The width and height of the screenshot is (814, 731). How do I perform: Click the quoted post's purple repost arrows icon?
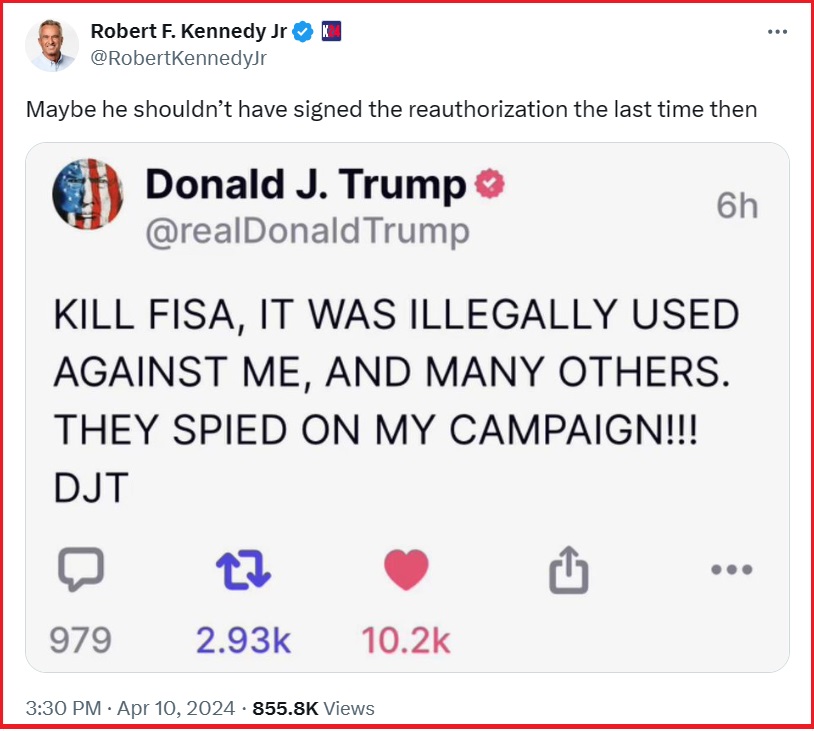[x=243, y=570]
